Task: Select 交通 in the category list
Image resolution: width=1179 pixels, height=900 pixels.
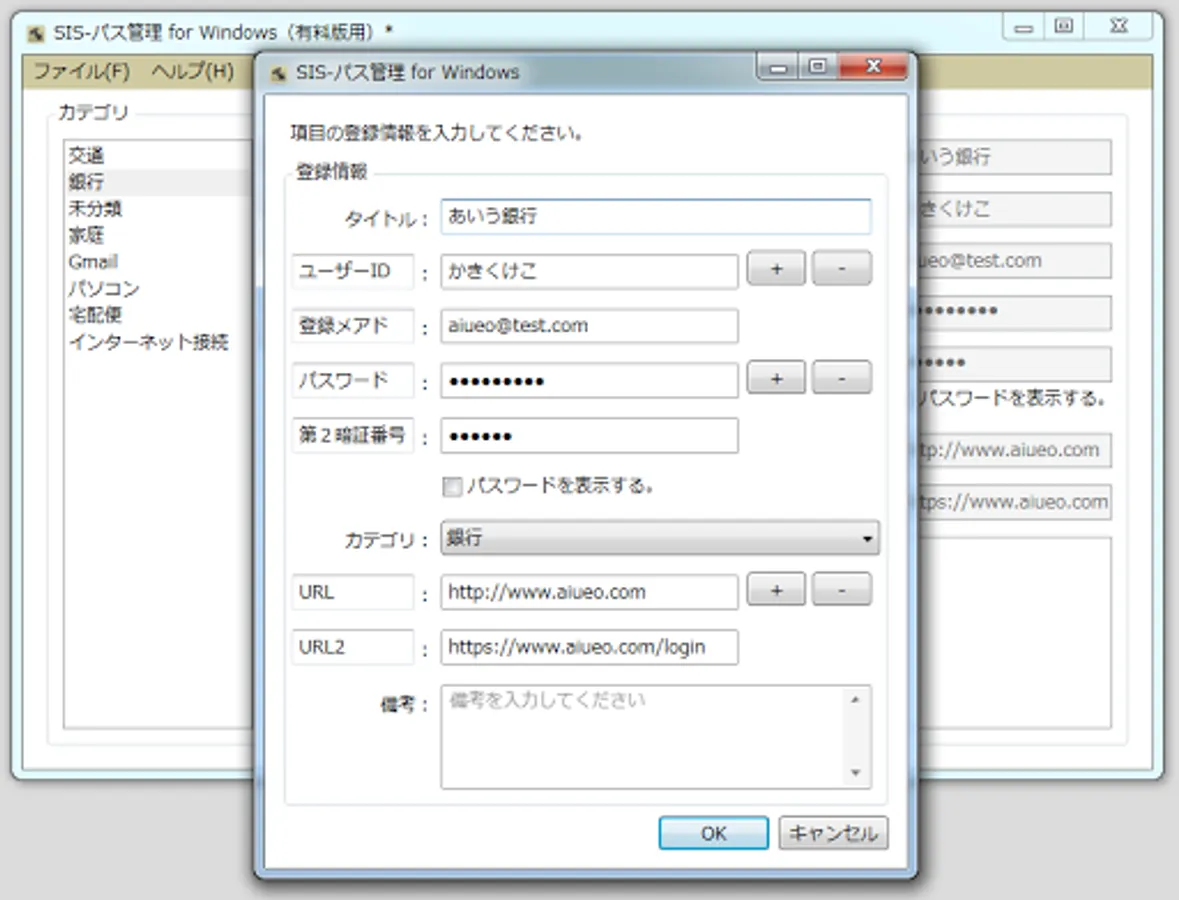Action: 158,156
